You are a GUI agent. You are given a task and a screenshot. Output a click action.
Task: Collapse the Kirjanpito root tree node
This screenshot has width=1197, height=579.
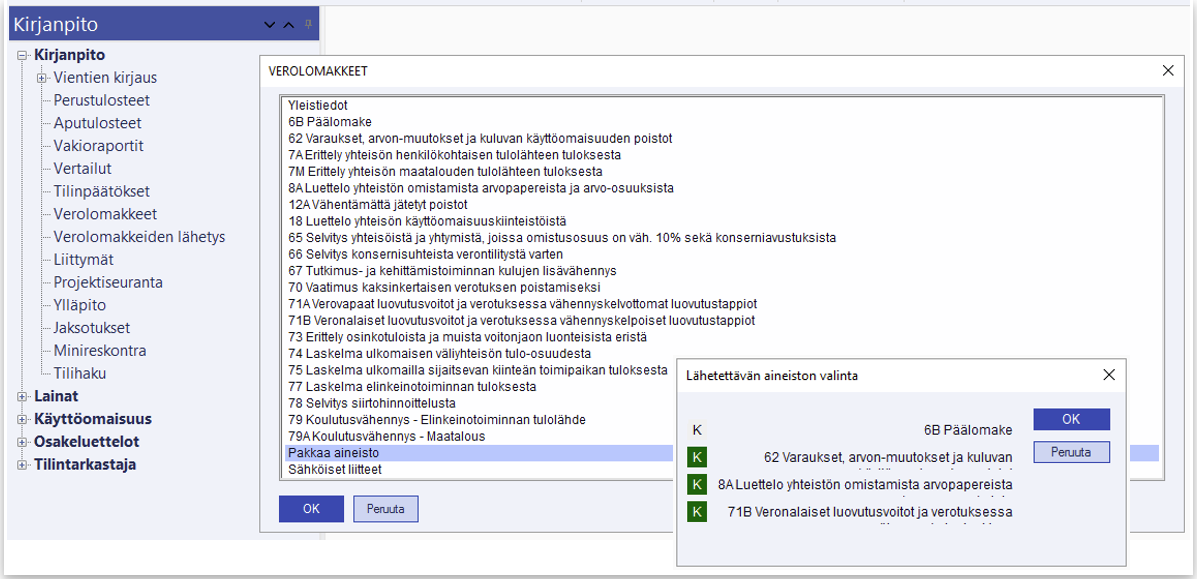click(22, 56)
